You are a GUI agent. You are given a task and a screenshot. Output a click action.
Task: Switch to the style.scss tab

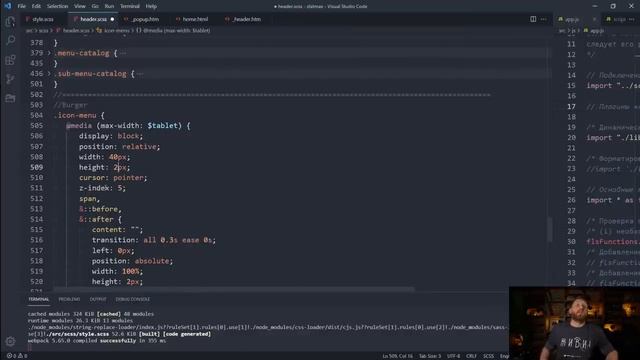pyautogui.click(x=42, y=19)
